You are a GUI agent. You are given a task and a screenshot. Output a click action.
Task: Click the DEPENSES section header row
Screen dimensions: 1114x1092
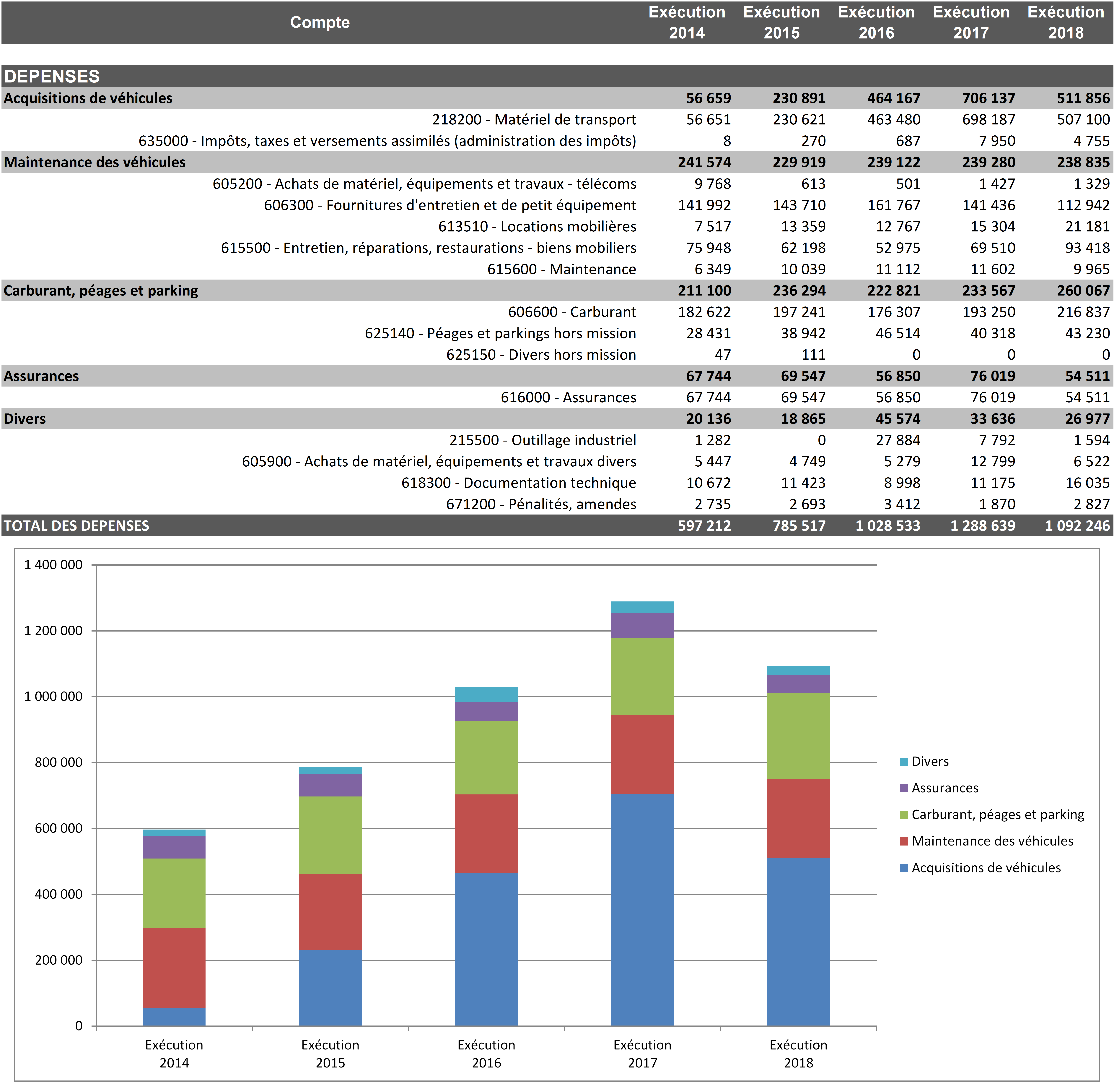[x=52, y=76]
